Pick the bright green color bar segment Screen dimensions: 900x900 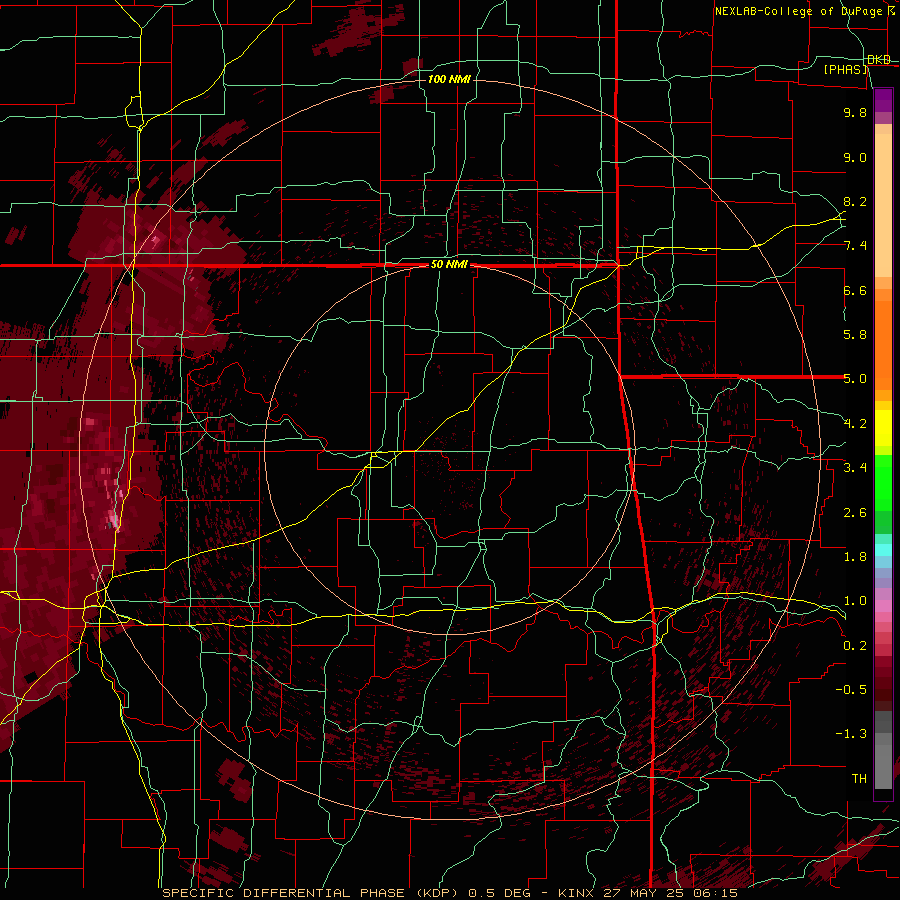coord(883,483)
